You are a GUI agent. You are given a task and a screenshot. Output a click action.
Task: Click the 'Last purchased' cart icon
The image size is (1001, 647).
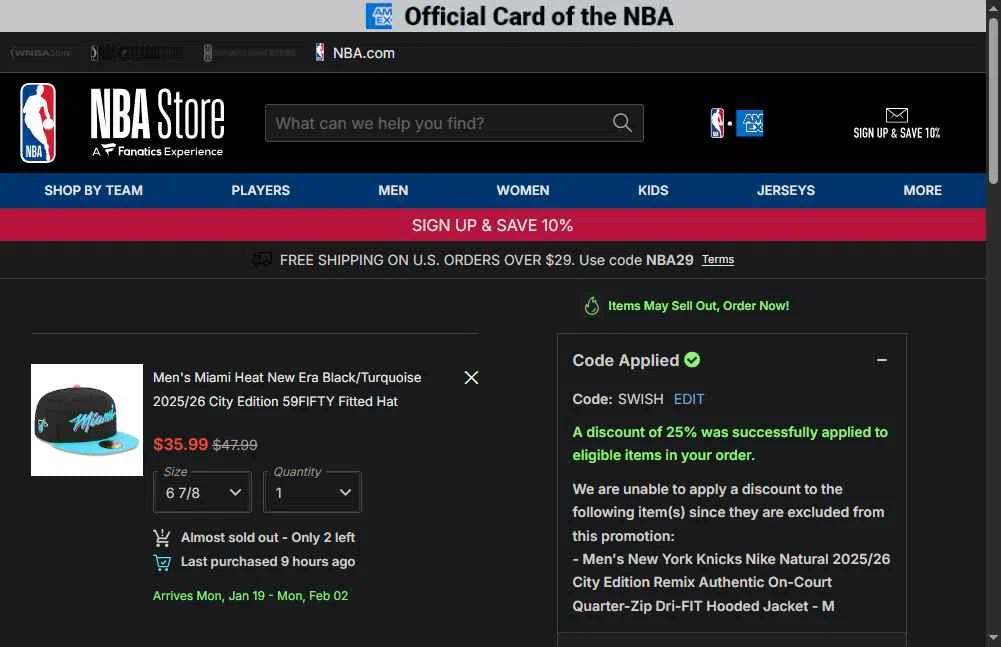(x=162, y=562)
